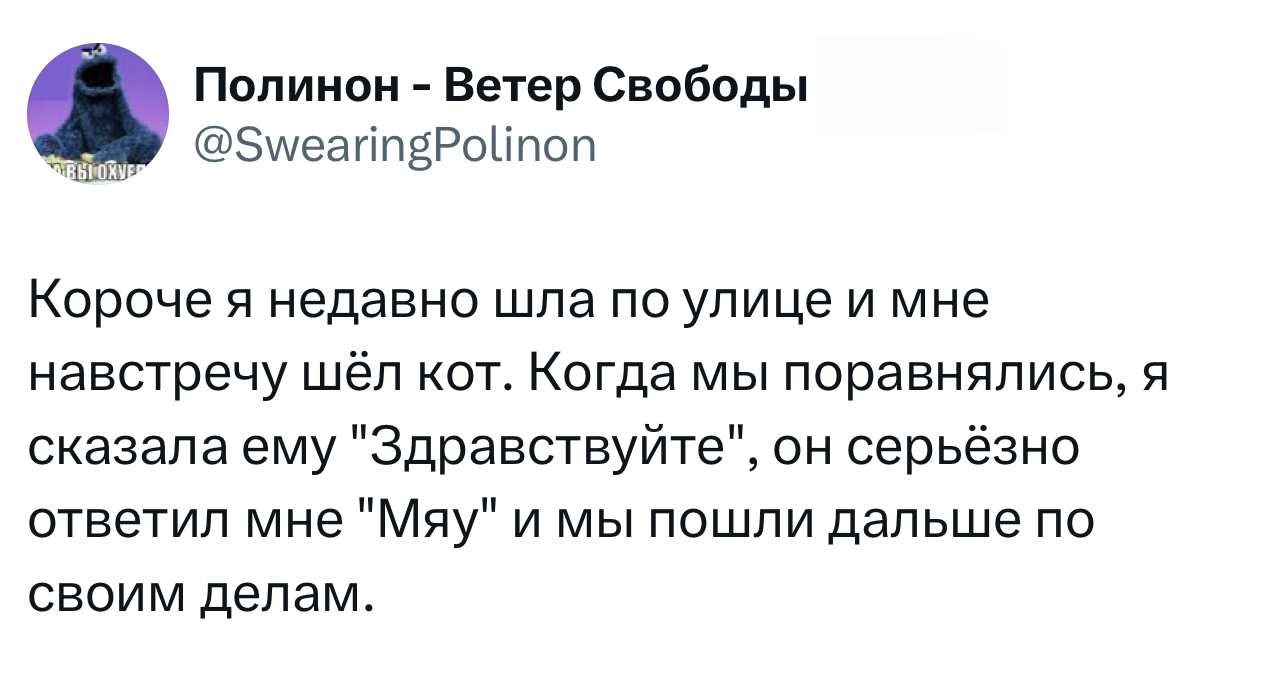Screen dimensions: 1284x681
Task: Click the caption banner on avatar image
Action: (x=98, y=173)
